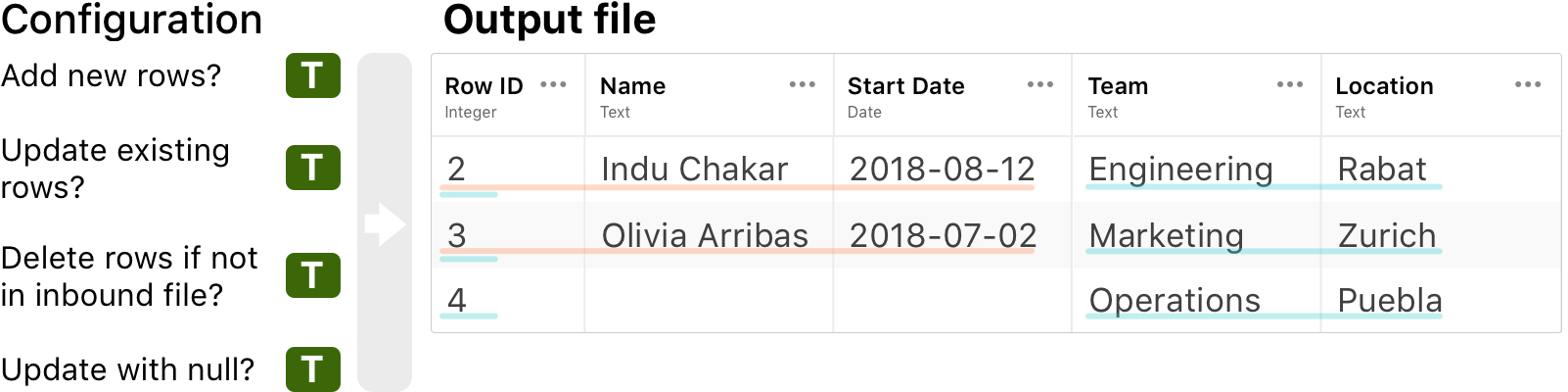Toggle the "Update existing rows?" setting
This screenshot has height=392, width=1568.
pyautogui.click(x=312, y=168)
